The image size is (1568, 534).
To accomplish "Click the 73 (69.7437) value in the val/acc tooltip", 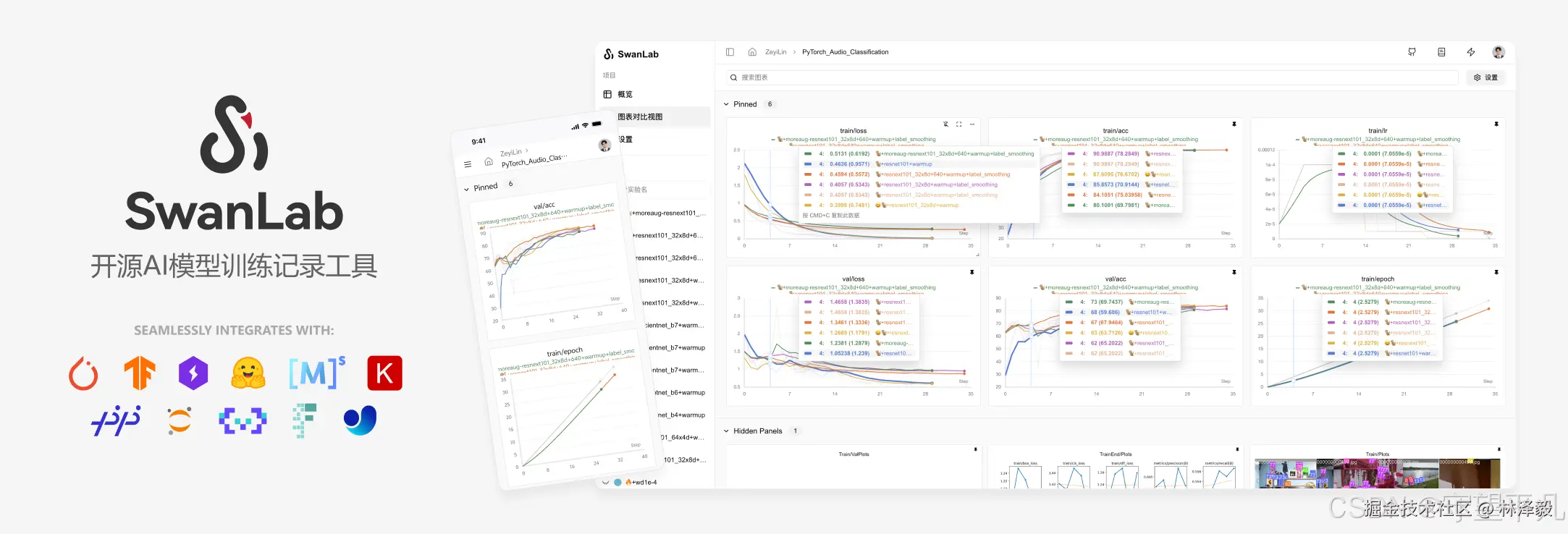I will (1106, 302).
